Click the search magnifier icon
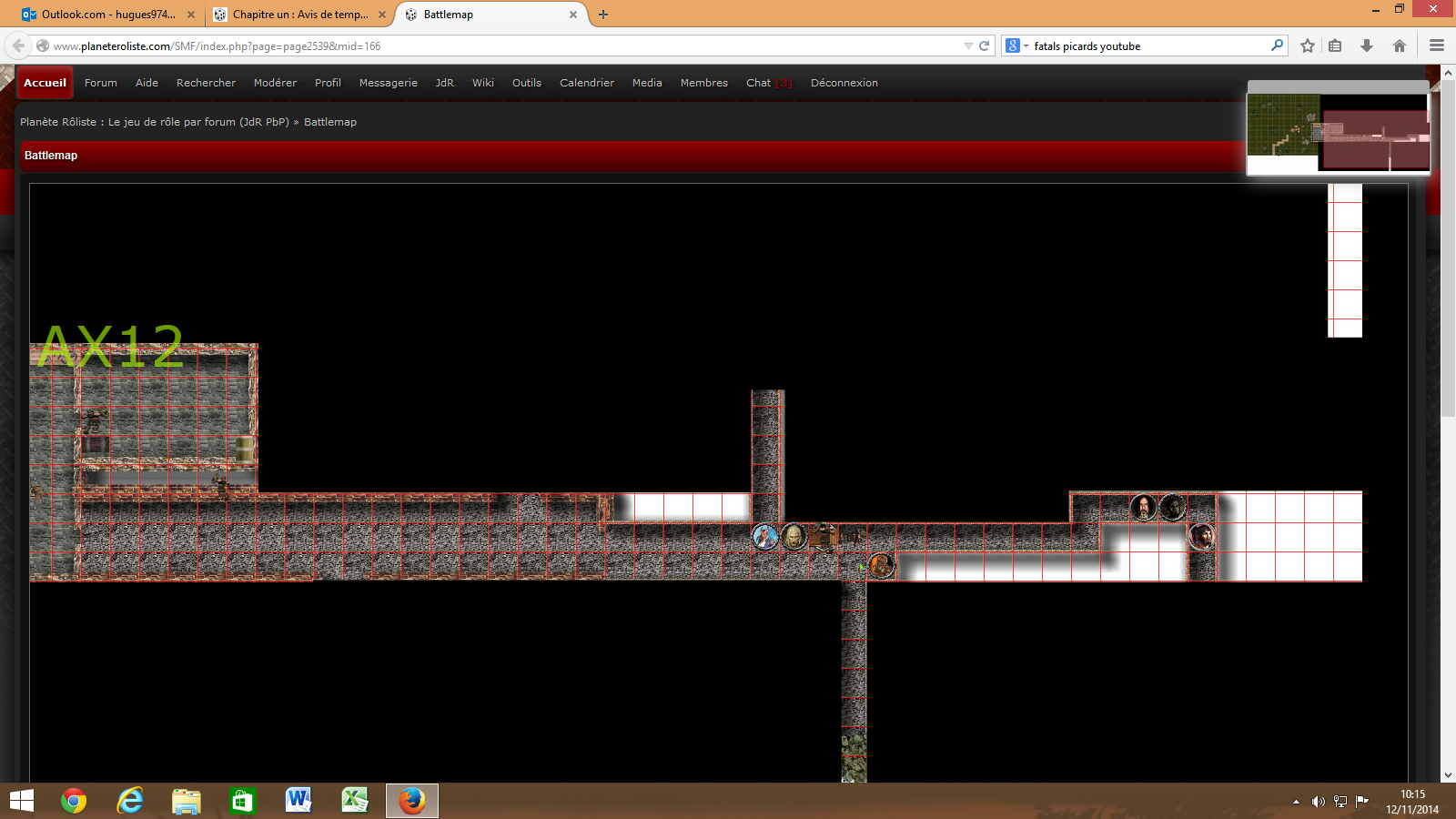1456x819 pixels. coord(1277,45)
